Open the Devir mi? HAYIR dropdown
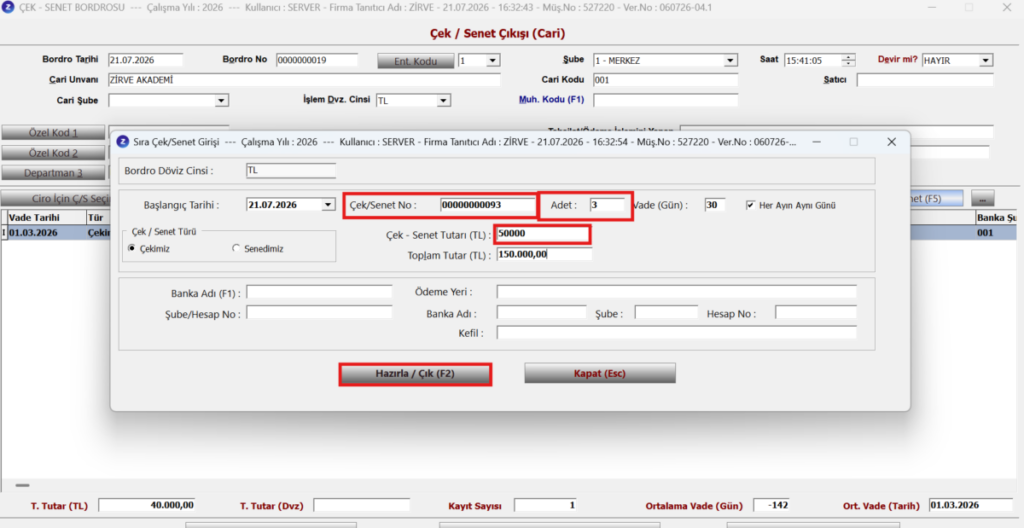Image resolution: width=1024 pixels, height=528 pixels. click(x=985, y=61)
